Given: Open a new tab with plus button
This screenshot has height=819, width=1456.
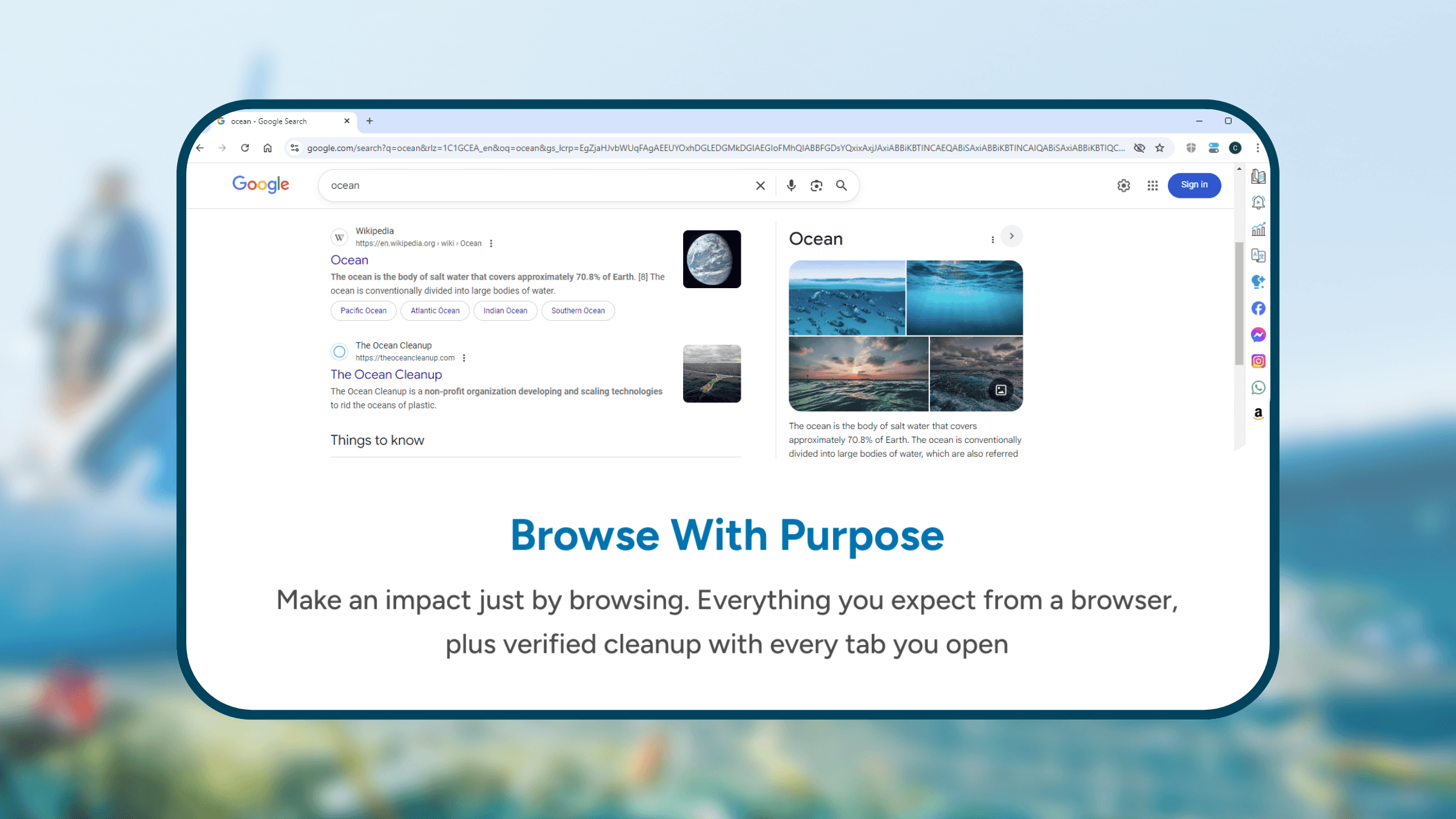Looking at the screenshot, I should (369, 121).
